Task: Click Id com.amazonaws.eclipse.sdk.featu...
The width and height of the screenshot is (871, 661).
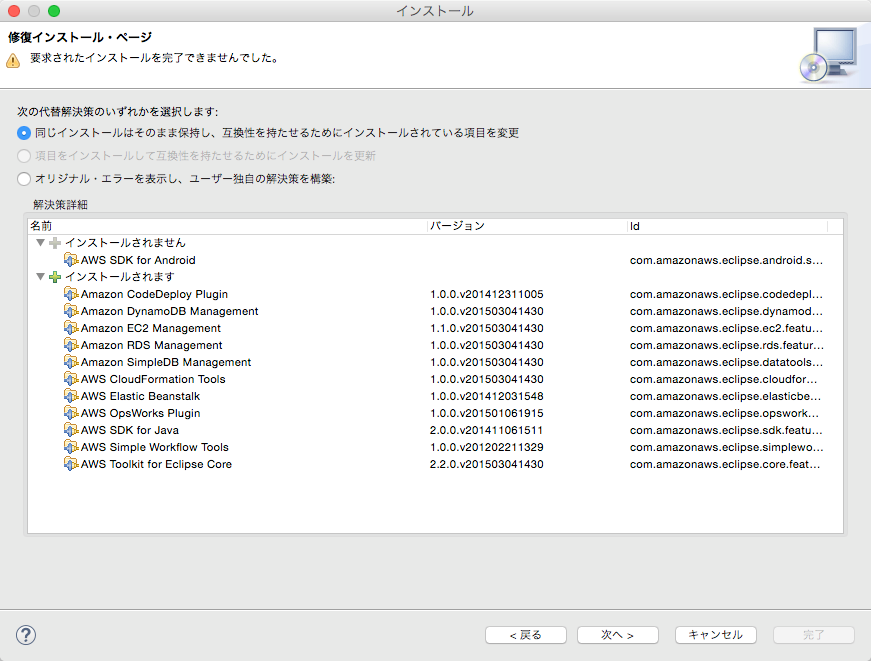Action: tap(727, 430)
